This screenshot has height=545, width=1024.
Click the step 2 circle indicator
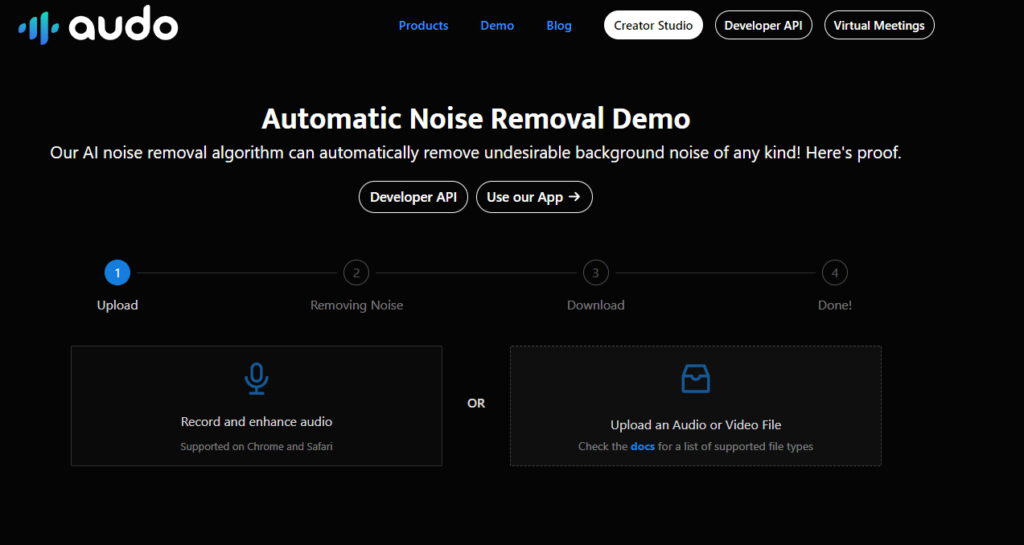[x=356, y=272]
